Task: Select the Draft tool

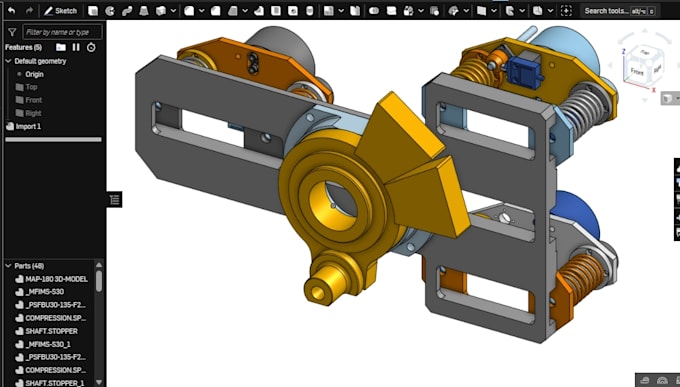Action: [x=232, y=11]
